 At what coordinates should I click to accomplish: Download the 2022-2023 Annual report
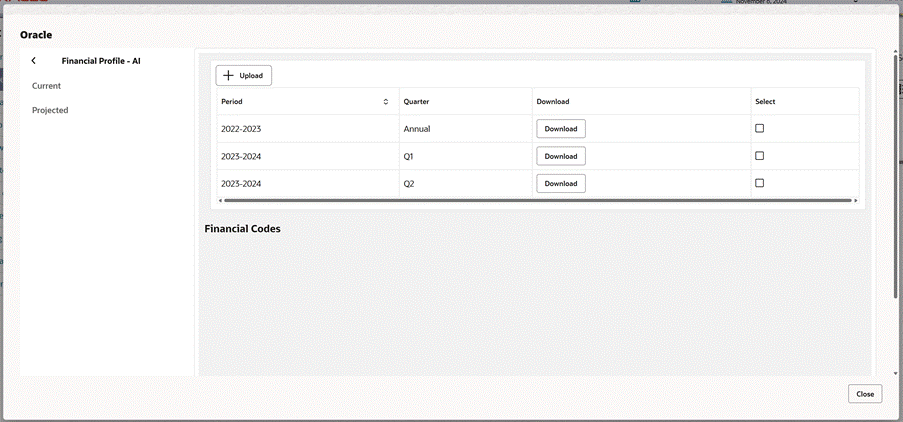(x=561, y=129)
